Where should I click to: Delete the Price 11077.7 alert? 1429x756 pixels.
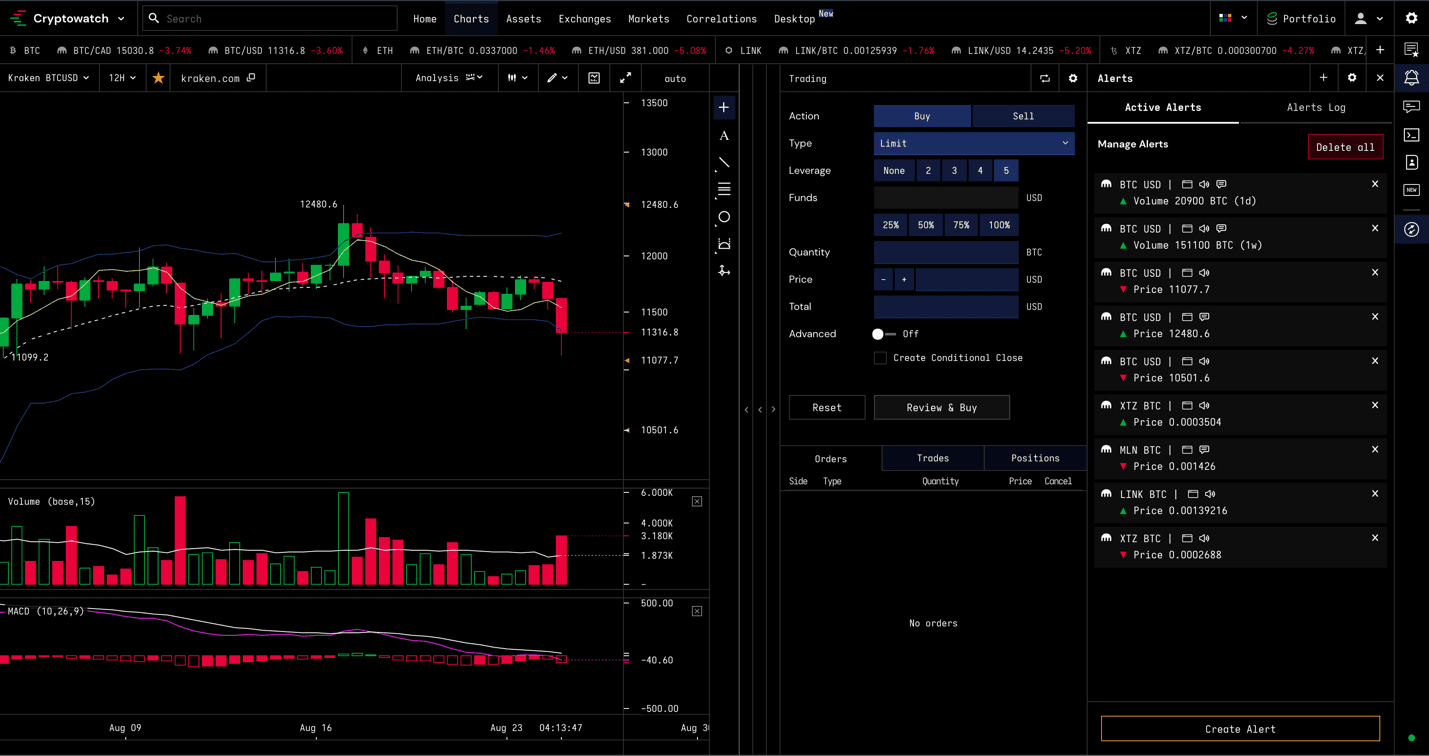(1375, 273)
